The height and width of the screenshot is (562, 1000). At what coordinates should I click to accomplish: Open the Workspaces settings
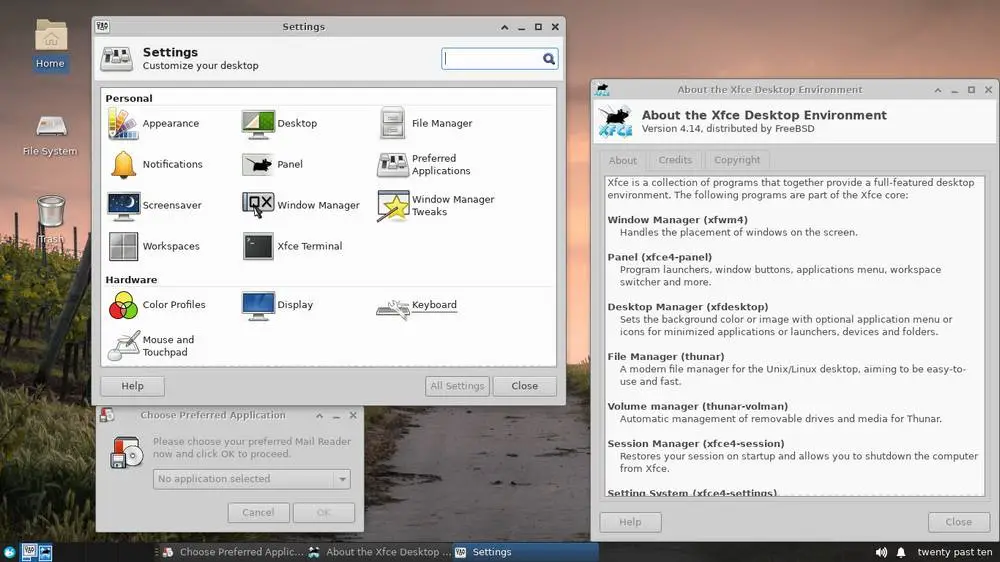click(123, 246)
